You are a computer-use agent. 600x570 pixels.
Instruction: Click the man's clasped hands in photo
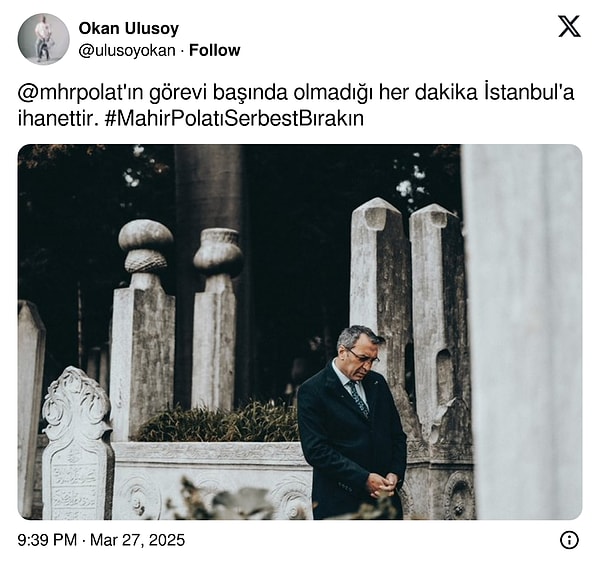383,485
